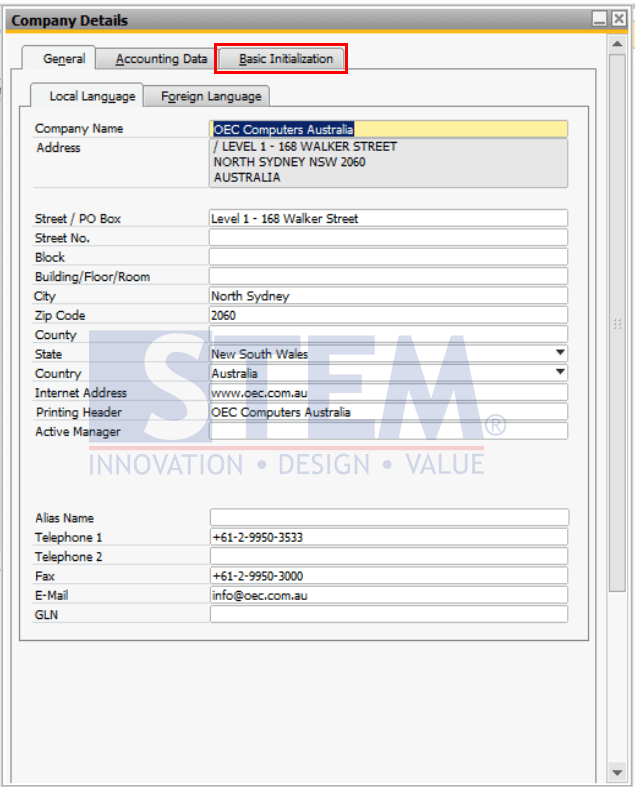
Task: Click the E-Mail field
Action: [x=390, y=595]
